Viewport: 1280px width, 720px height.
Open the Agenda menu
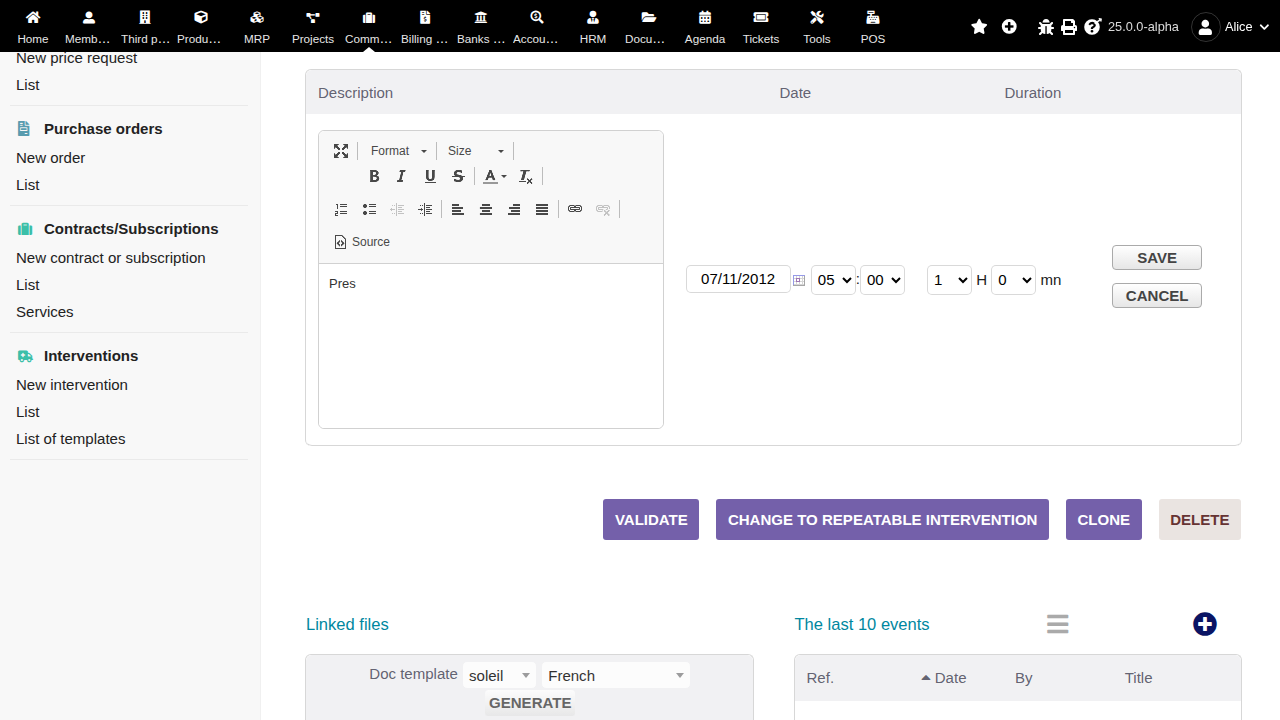(705, 27)
